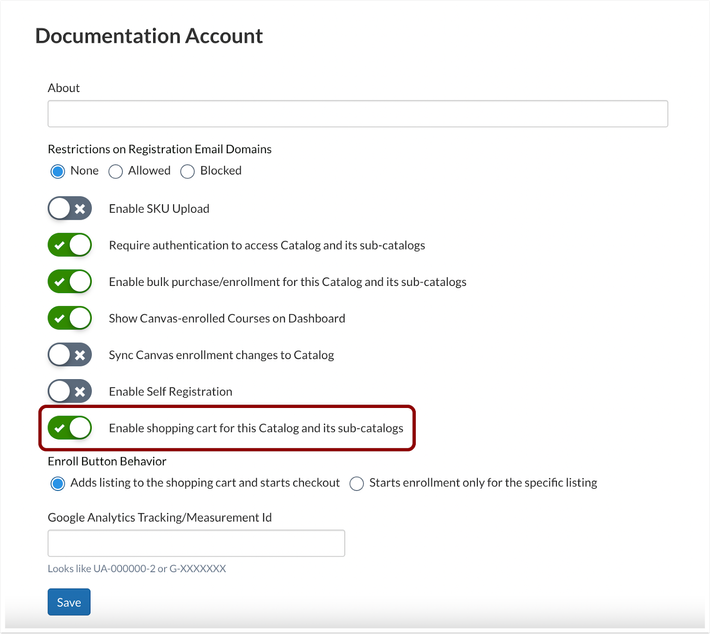Image resolution: width=710 pixels, height=634 pixels.
Task: Enable Sync Canvas enrollment changes toggle
Action: click(x=70, y=355)
